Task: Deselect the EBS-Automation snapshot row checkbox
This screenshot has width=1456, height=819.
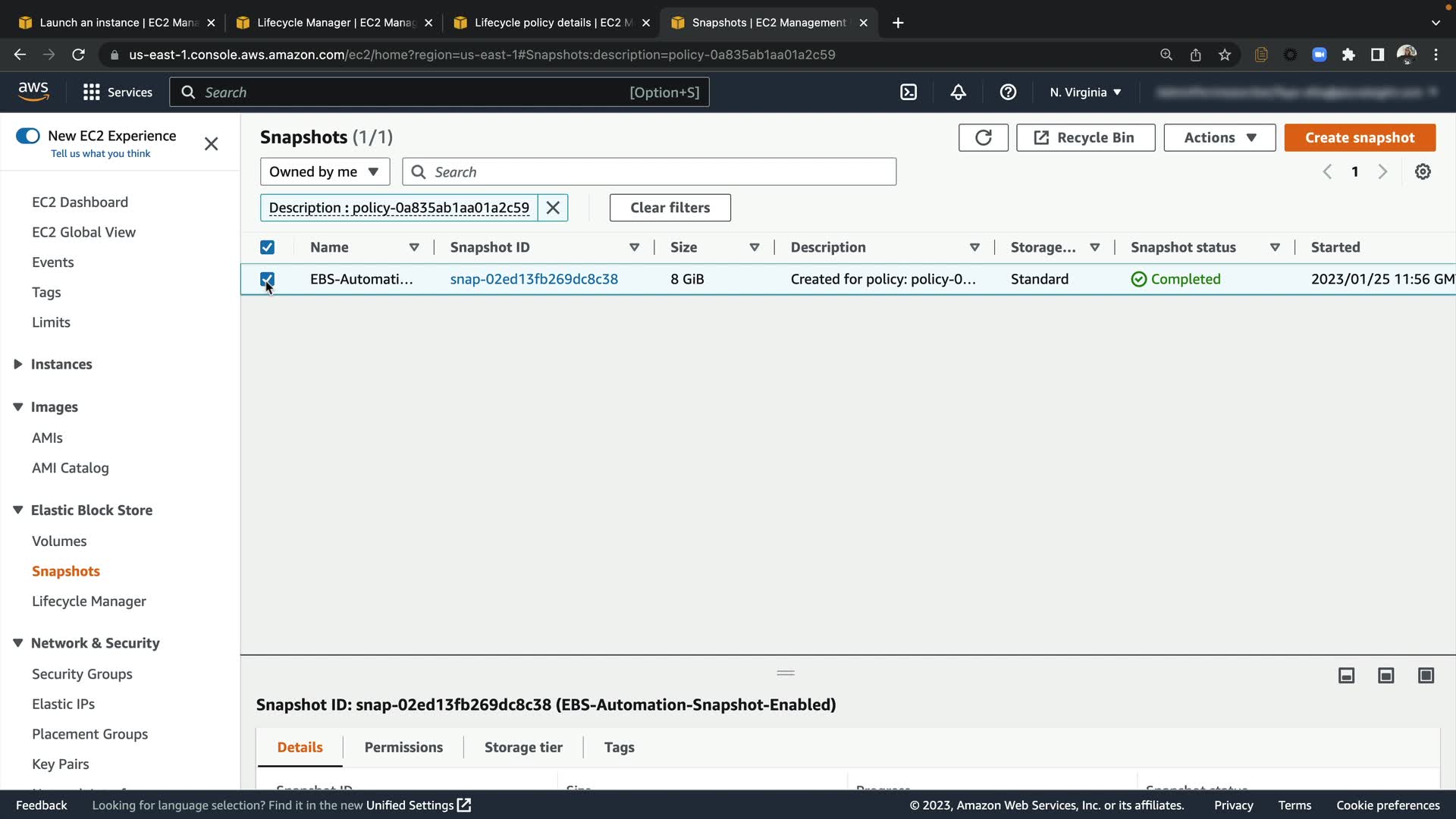Action: coord(267,279)
